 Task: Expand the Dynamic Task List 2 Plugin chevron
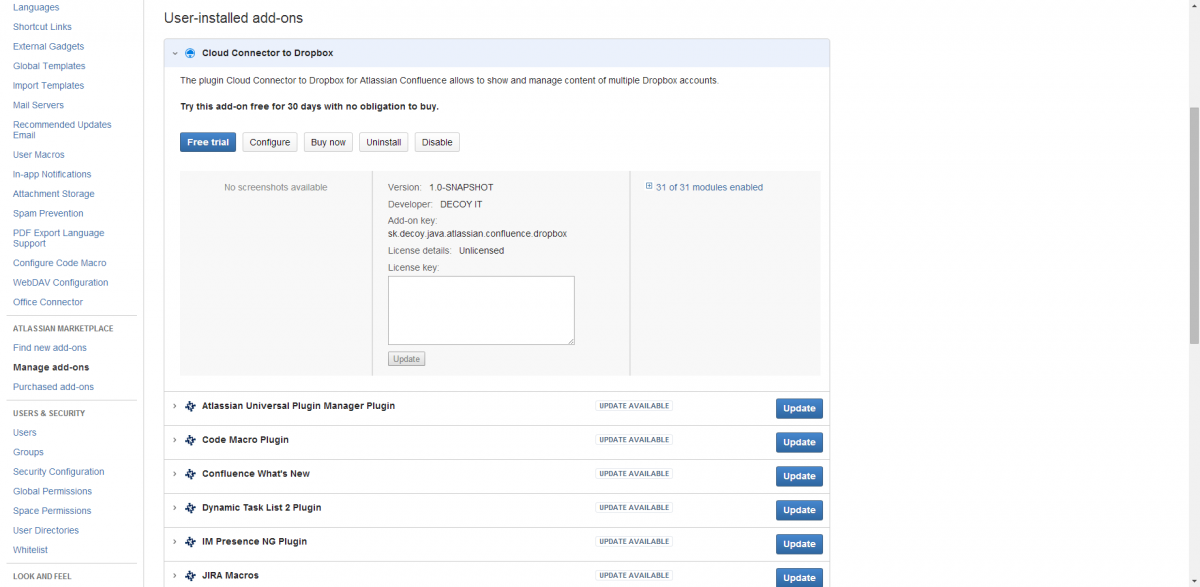click(x=174, y=508)
